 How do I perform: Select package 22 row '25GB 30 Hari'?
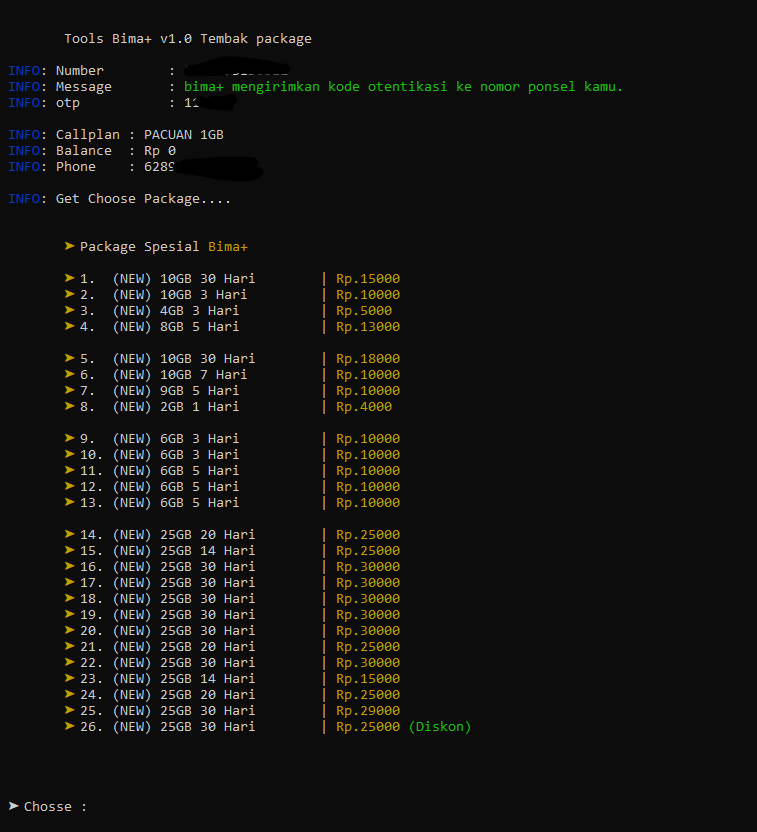(x=232, y=662)
